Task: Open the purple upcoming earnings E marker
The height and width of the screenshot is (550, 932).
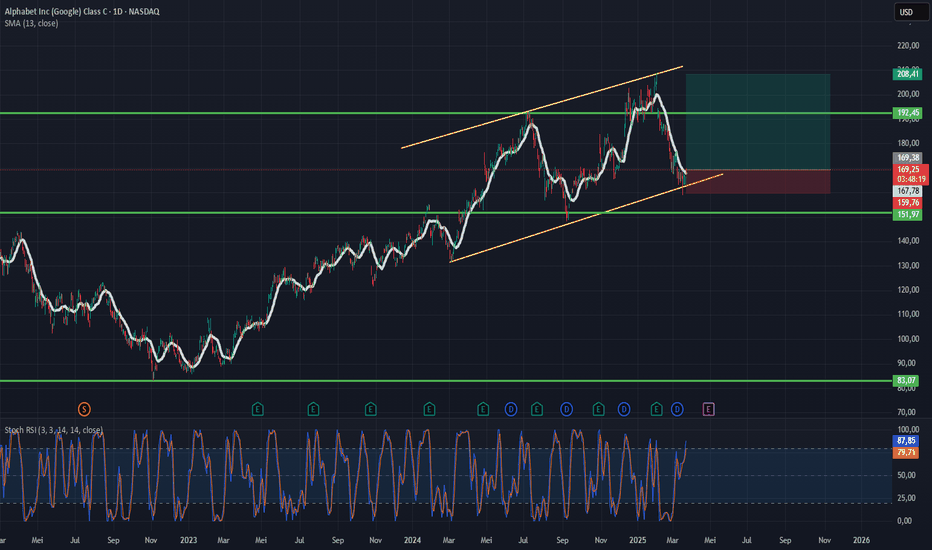Action: click(x=709, y=409)
